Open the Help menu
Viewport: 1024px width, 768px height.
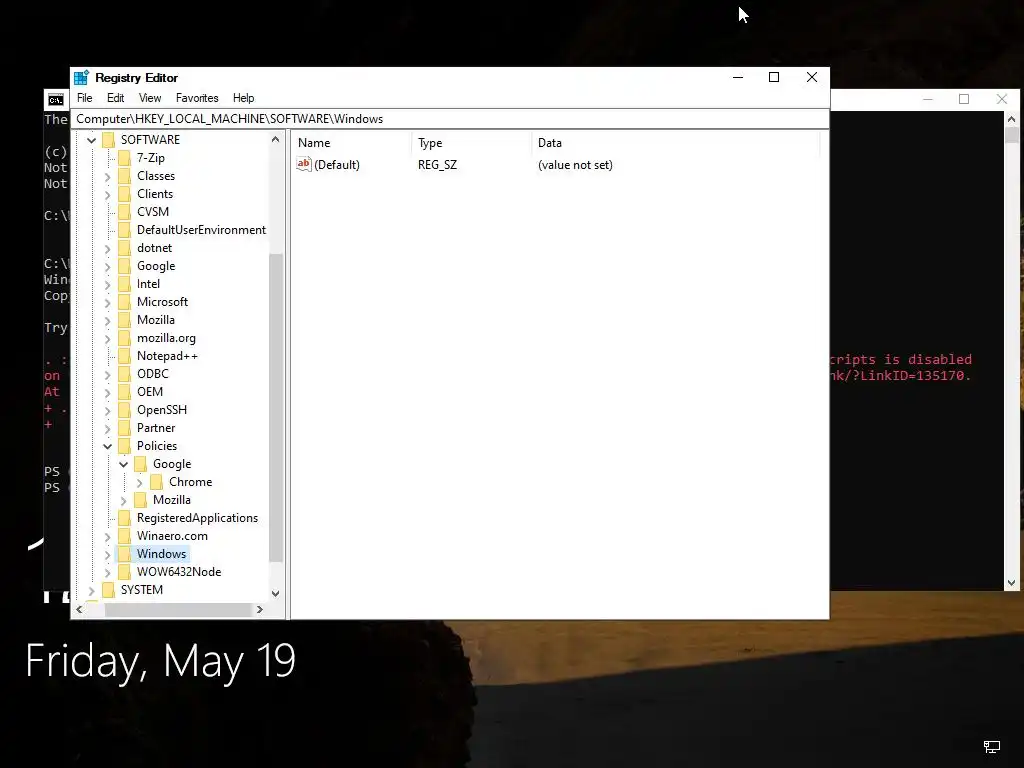point(244,98)
